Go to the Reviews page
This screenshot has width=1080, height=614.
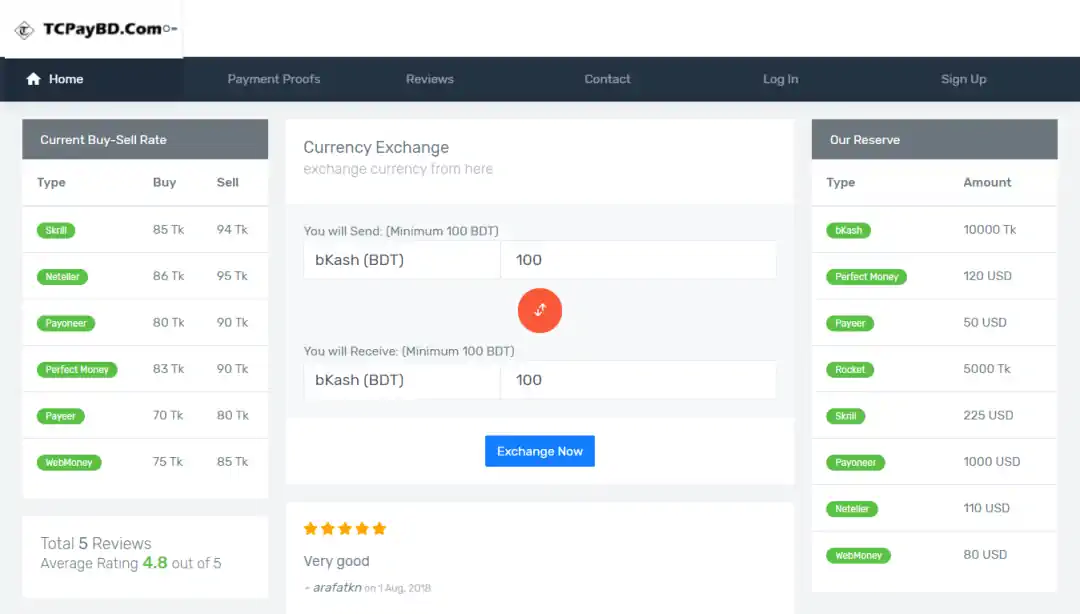tap(430, 79)
